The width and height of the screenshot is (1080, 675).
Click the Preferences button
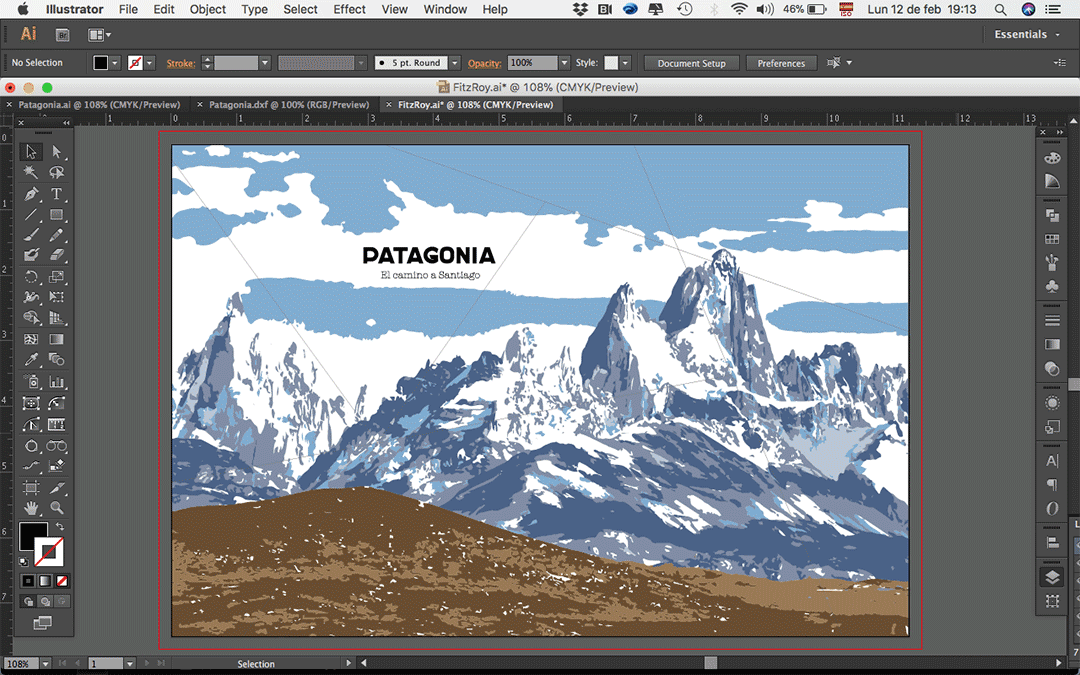781,63
